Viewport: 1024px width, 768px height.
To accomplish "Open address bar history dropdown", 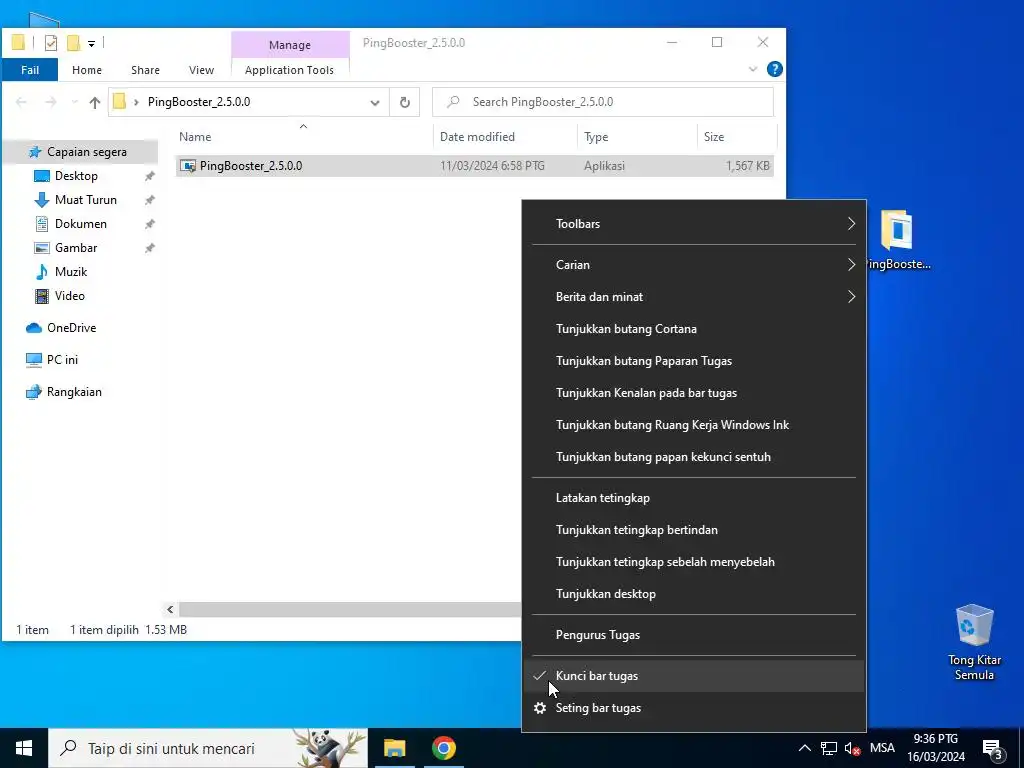I will 375,103.
